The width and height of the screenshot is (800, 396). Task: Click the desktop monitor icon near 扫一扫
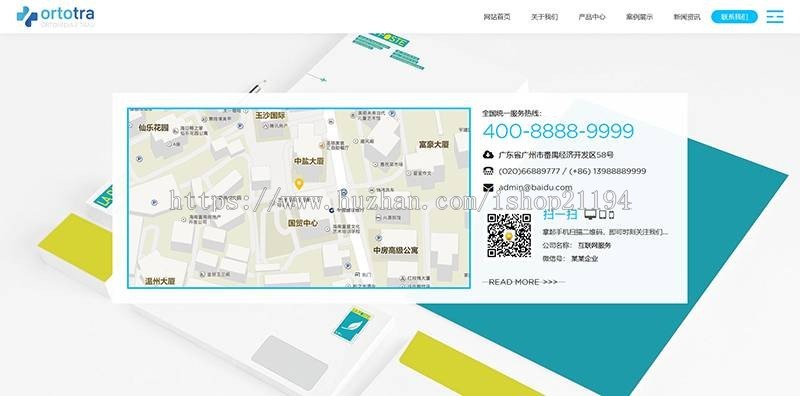point(590,214)
